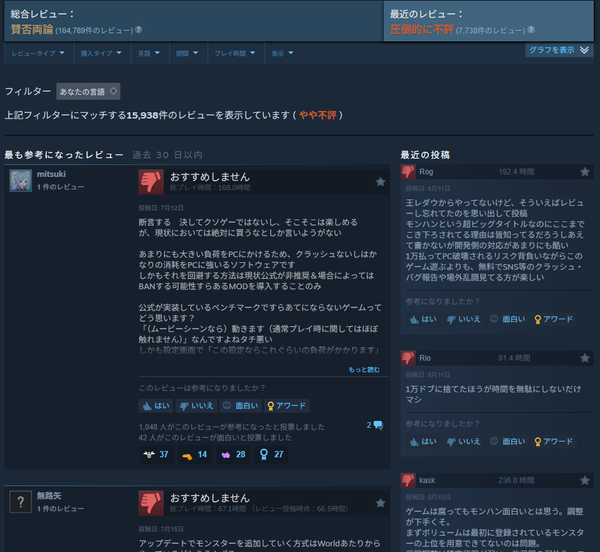Image resolution: width=600 pixels, height=552 pixels.
Task: Open 無路矢's question mark avatar
Action: (x=21, y=502)
